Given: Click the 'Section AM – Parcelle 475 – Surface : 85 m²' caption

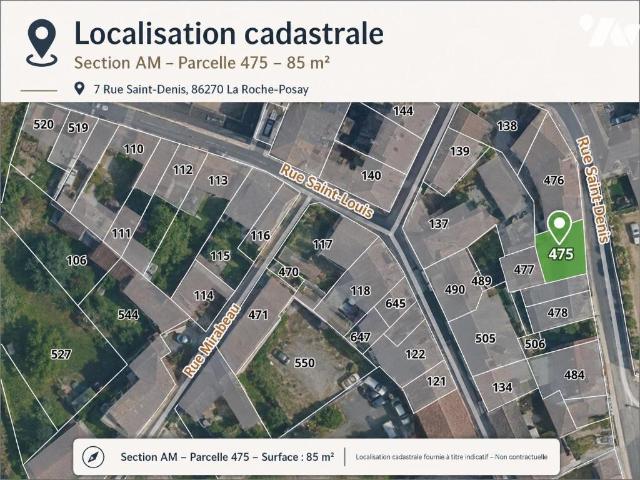Looking at the screenshot, I should [227, 457].
